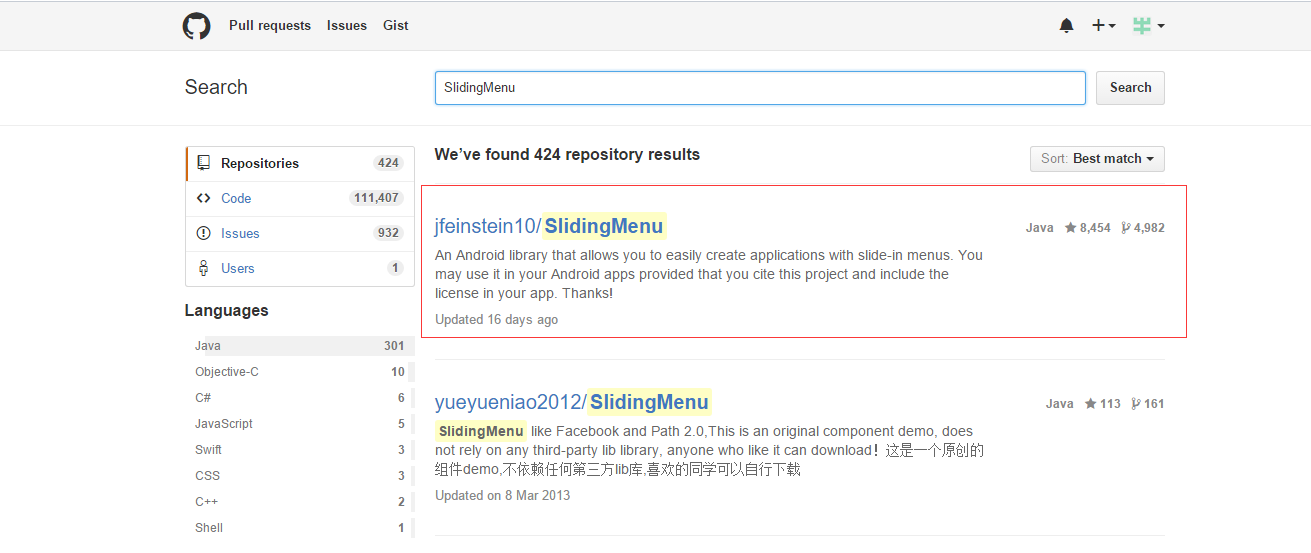This screenshot has height=553, width=1311.
Task: Open jfeinstein10/SlidingMenu repository link
Action: point(549,226)
